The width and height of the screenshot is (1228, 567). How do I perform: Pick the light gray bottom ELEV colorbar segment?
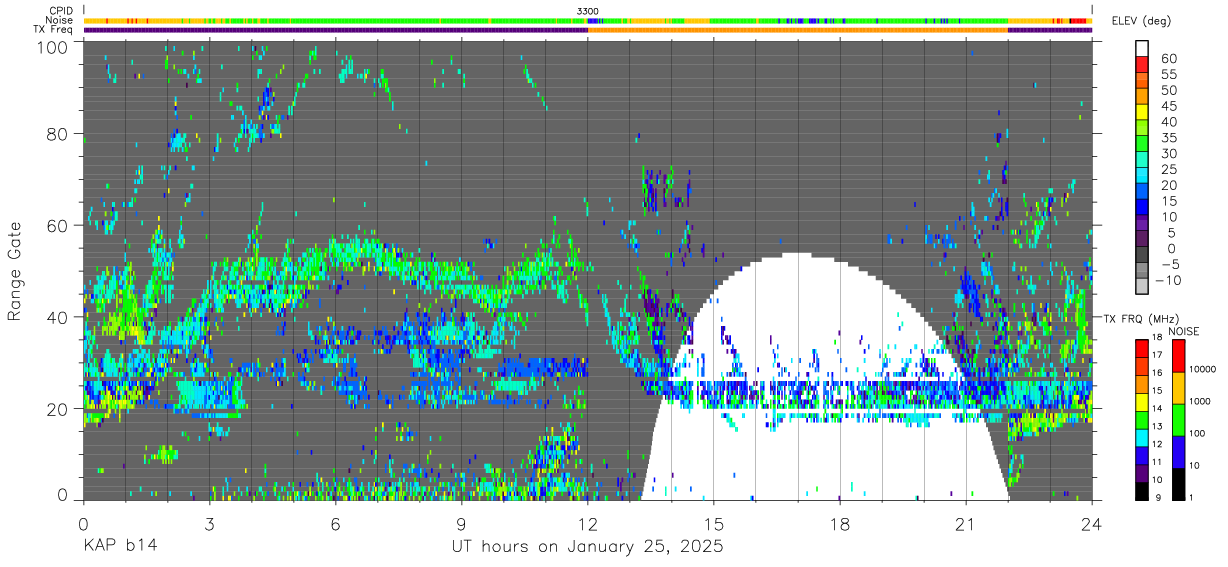pos(1142,287)
